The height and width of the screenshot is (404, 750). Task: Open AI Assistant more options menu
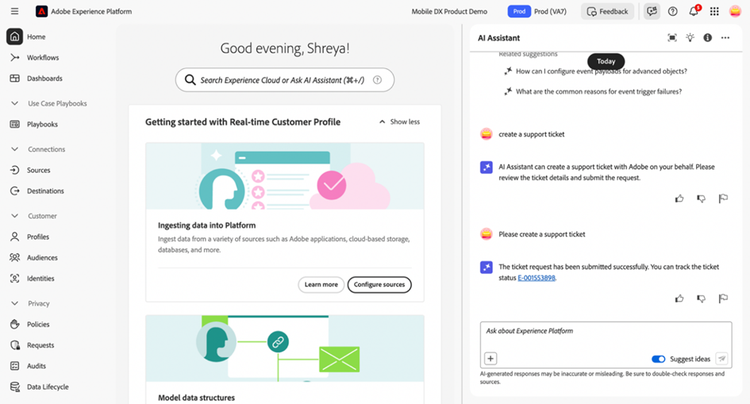(726, 38)
